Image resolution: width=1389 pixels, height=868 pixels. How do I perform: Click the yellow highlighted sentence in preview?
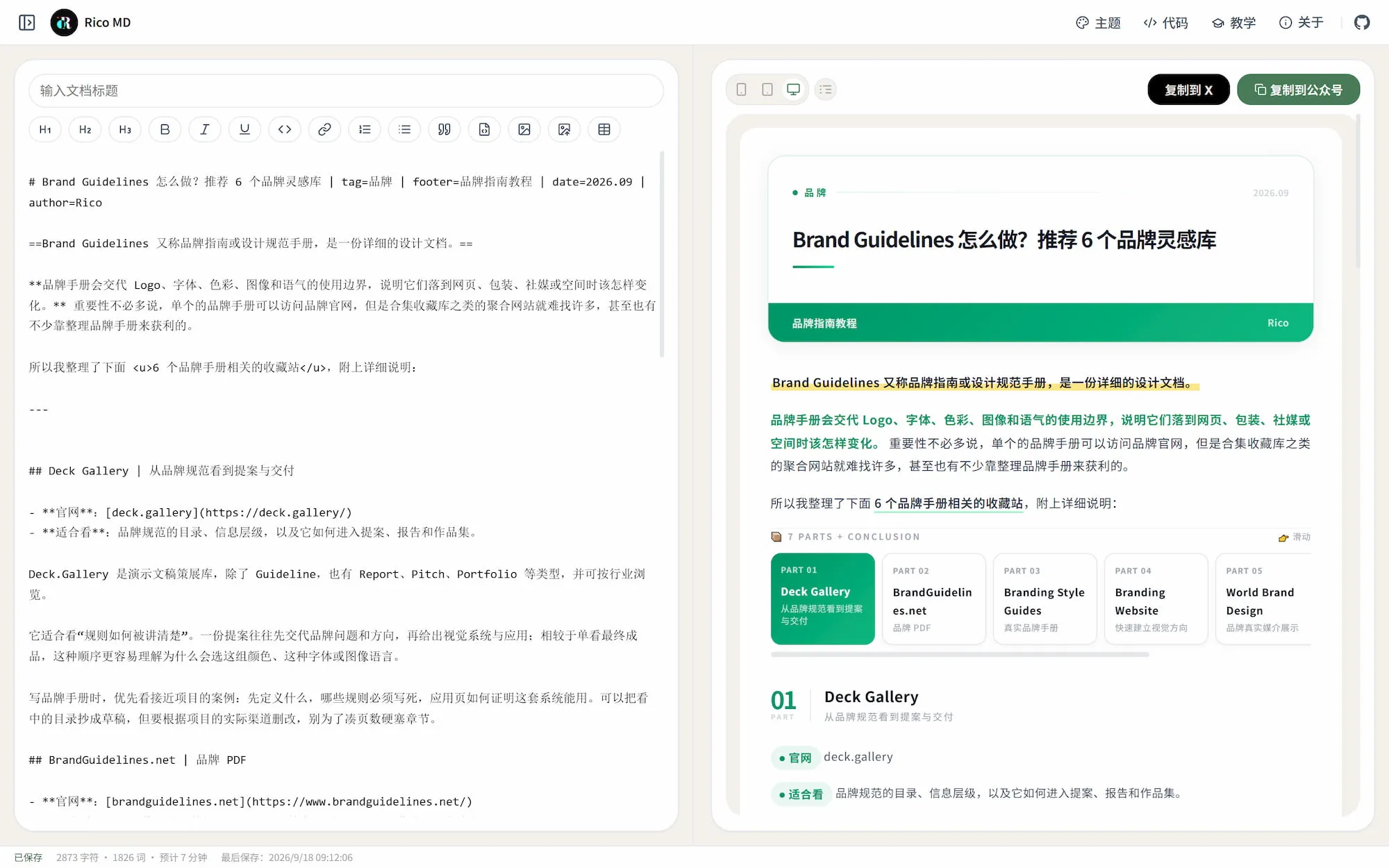[985, 383]
